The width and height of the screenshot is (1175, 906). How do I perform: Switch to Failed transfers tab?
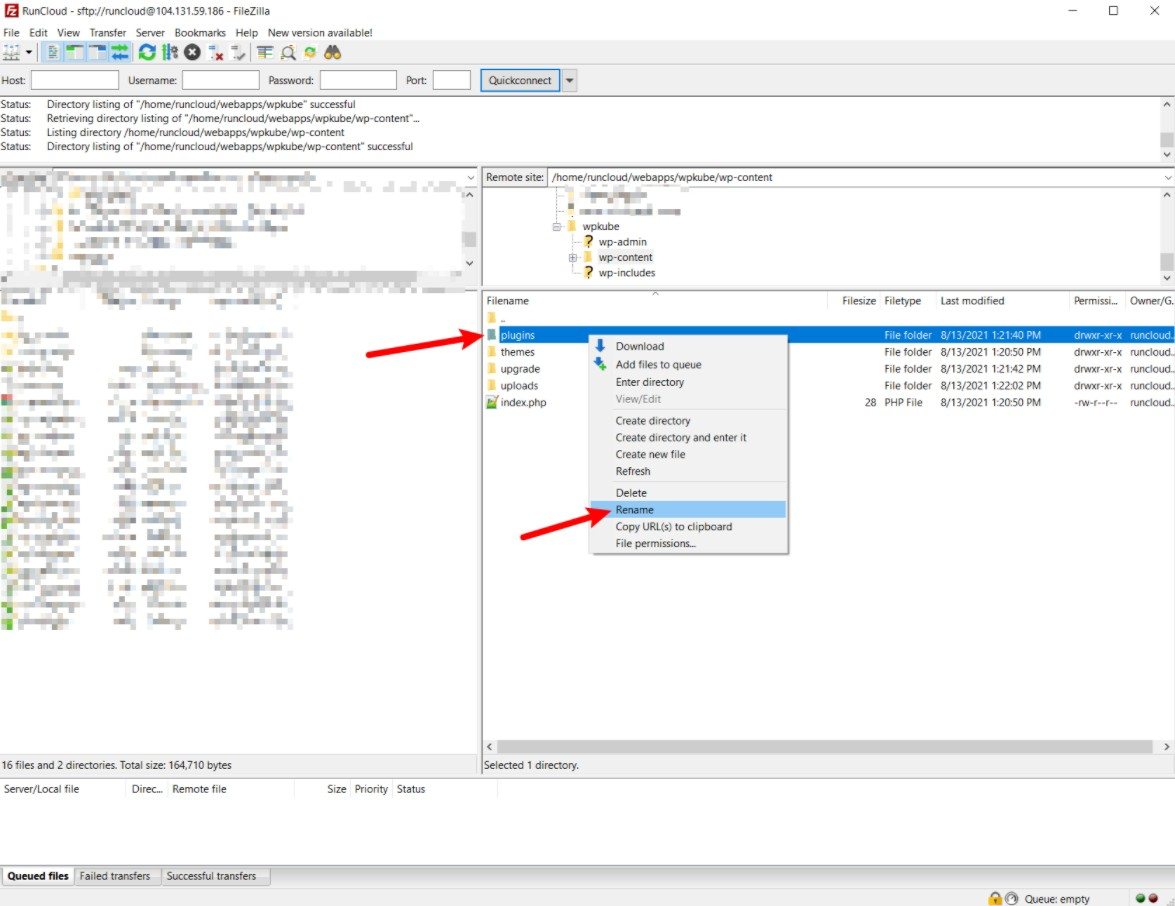(x=115, y=876)
